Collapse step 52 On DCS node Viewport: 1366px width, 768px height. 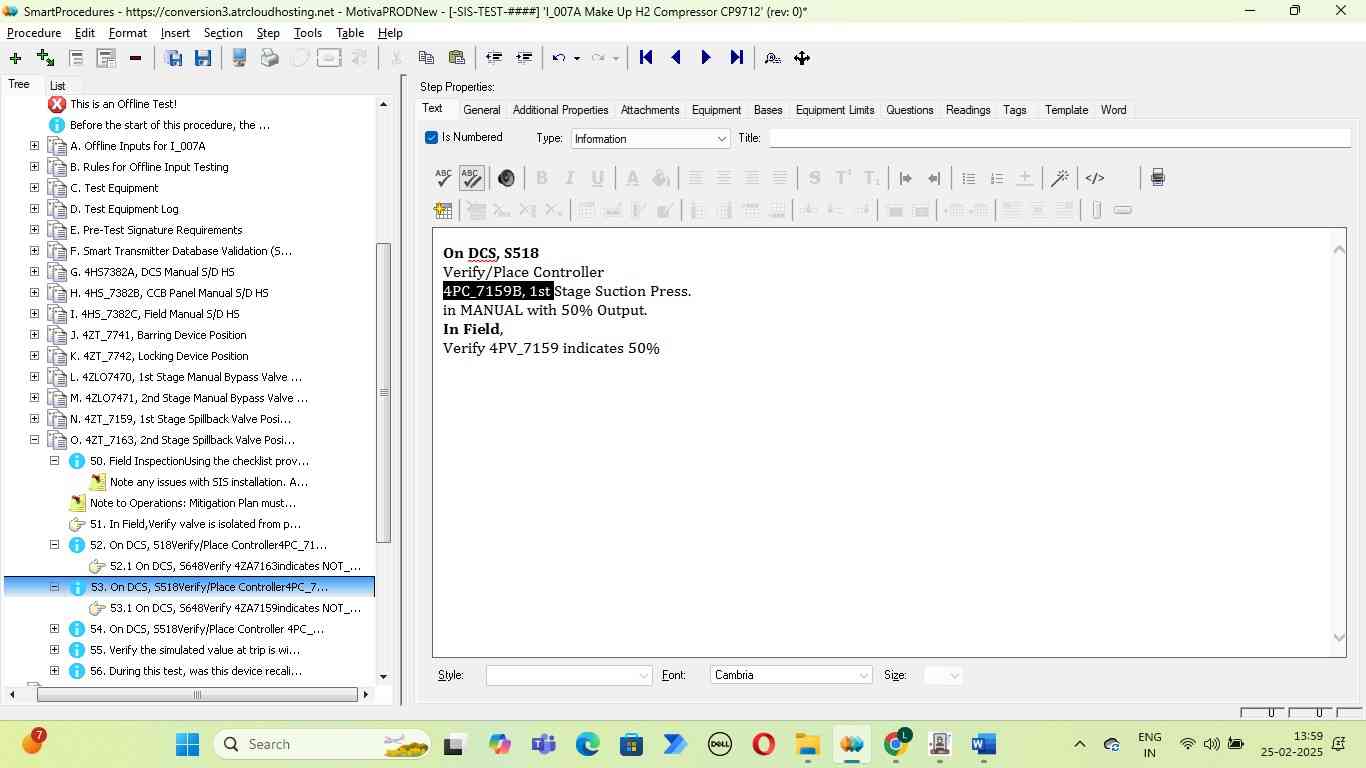pyautogui.click(x=54, y=545)
